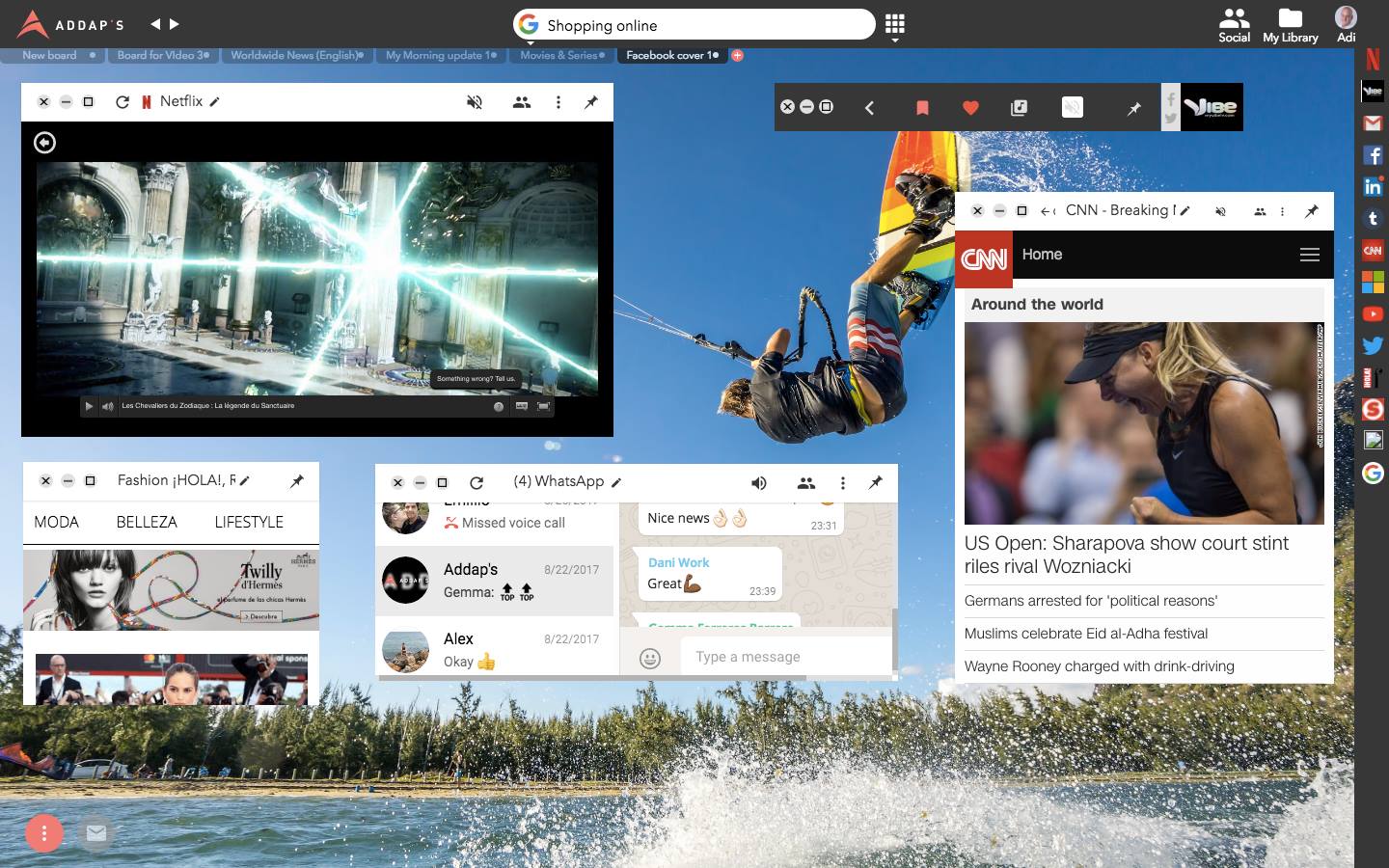Open the Netflix widget three-dot menu
This screenshot has height=868, width=1389.
558,102
